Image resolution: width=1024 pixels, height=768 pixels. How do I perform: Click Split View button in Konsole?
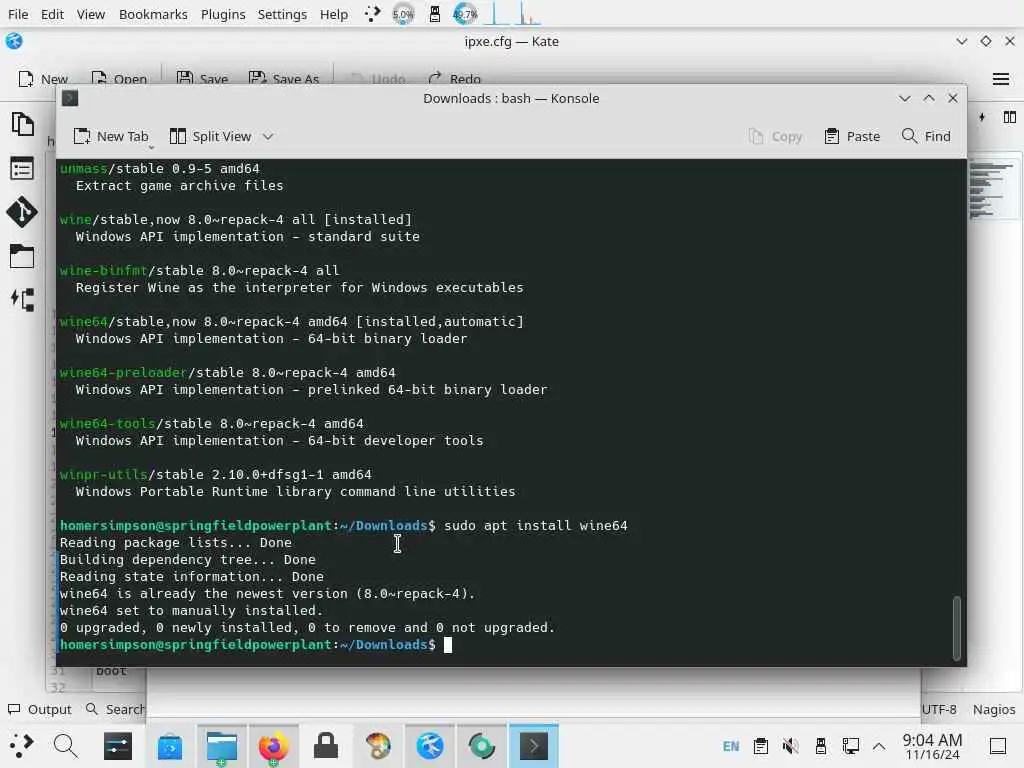(210, 136)
